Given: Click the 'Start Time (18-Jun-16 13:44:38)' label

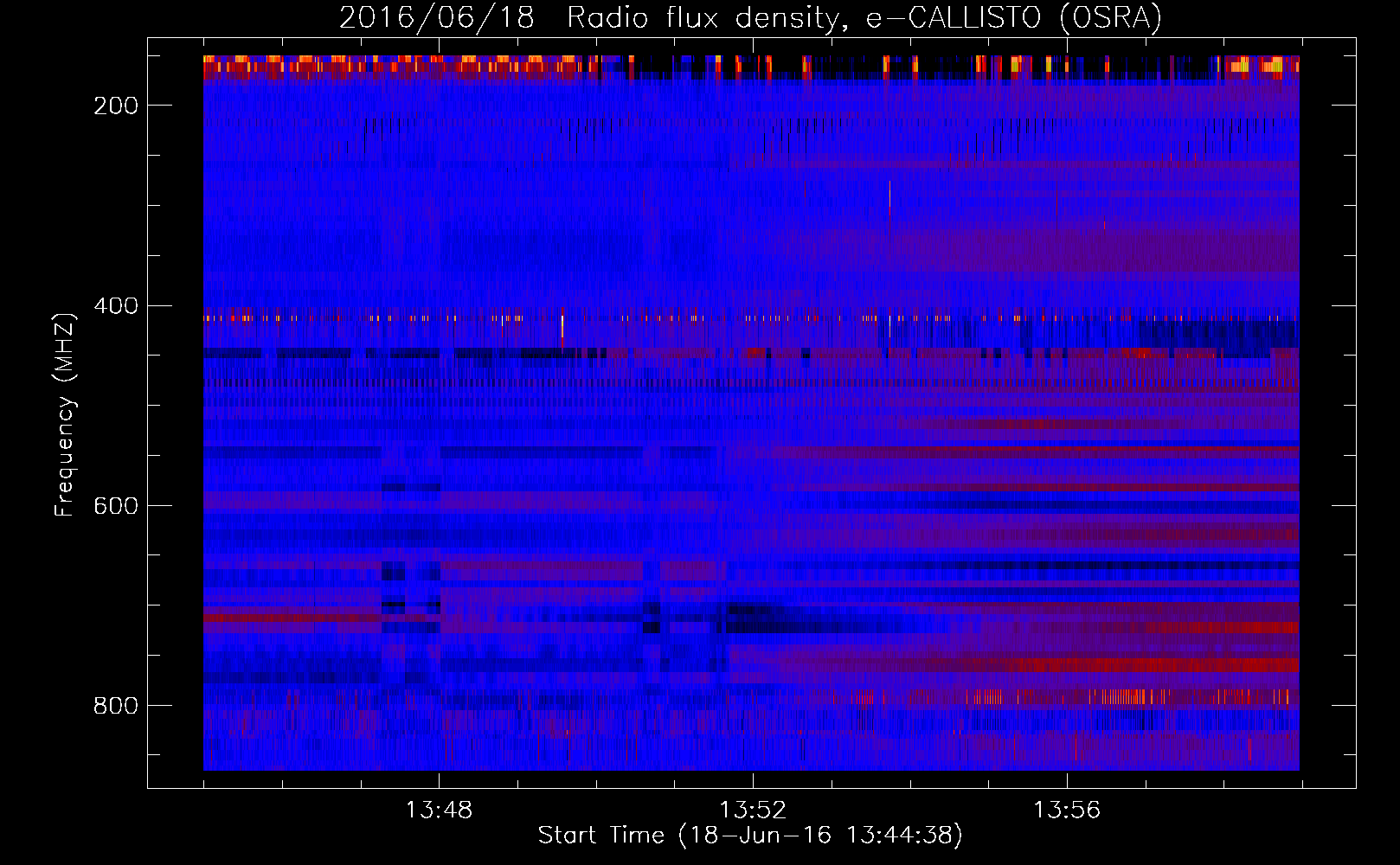Looking at the screenshot, I should coord(750,836).
